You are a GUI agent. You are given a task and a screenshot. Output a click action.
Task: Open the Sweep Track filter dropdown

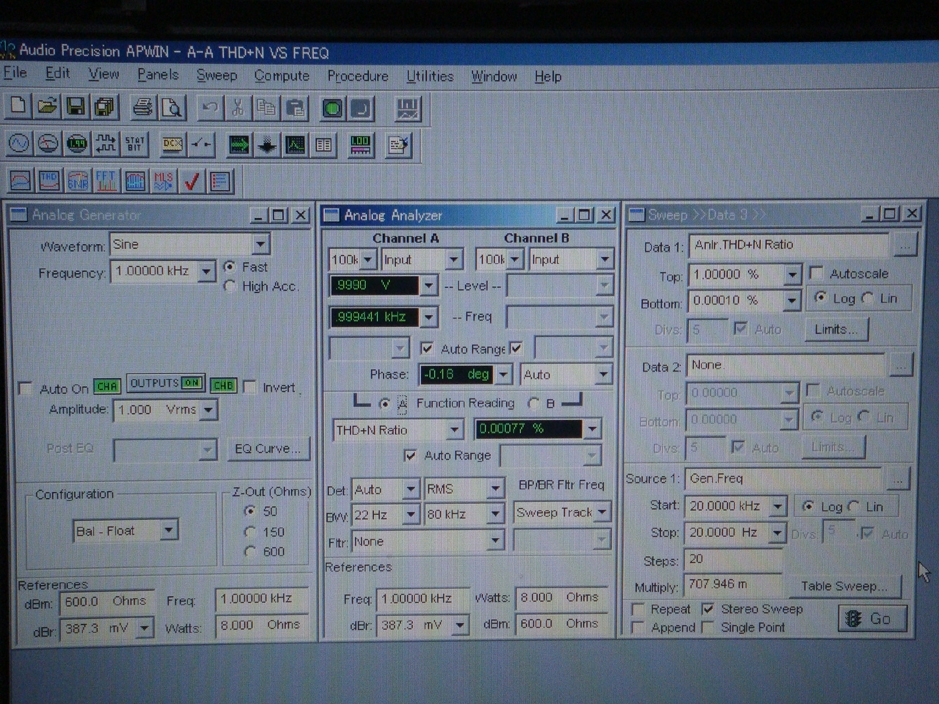tap(602, 512)
